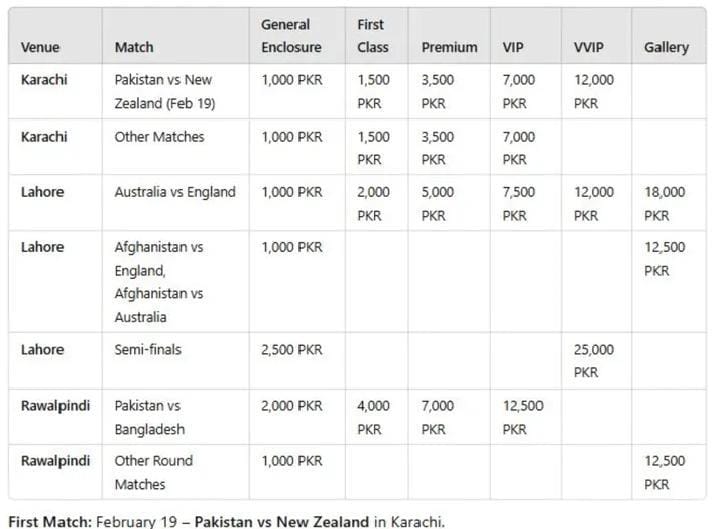Click the Gallery column header
Viewport: 720px width, 529px height.
666,47
